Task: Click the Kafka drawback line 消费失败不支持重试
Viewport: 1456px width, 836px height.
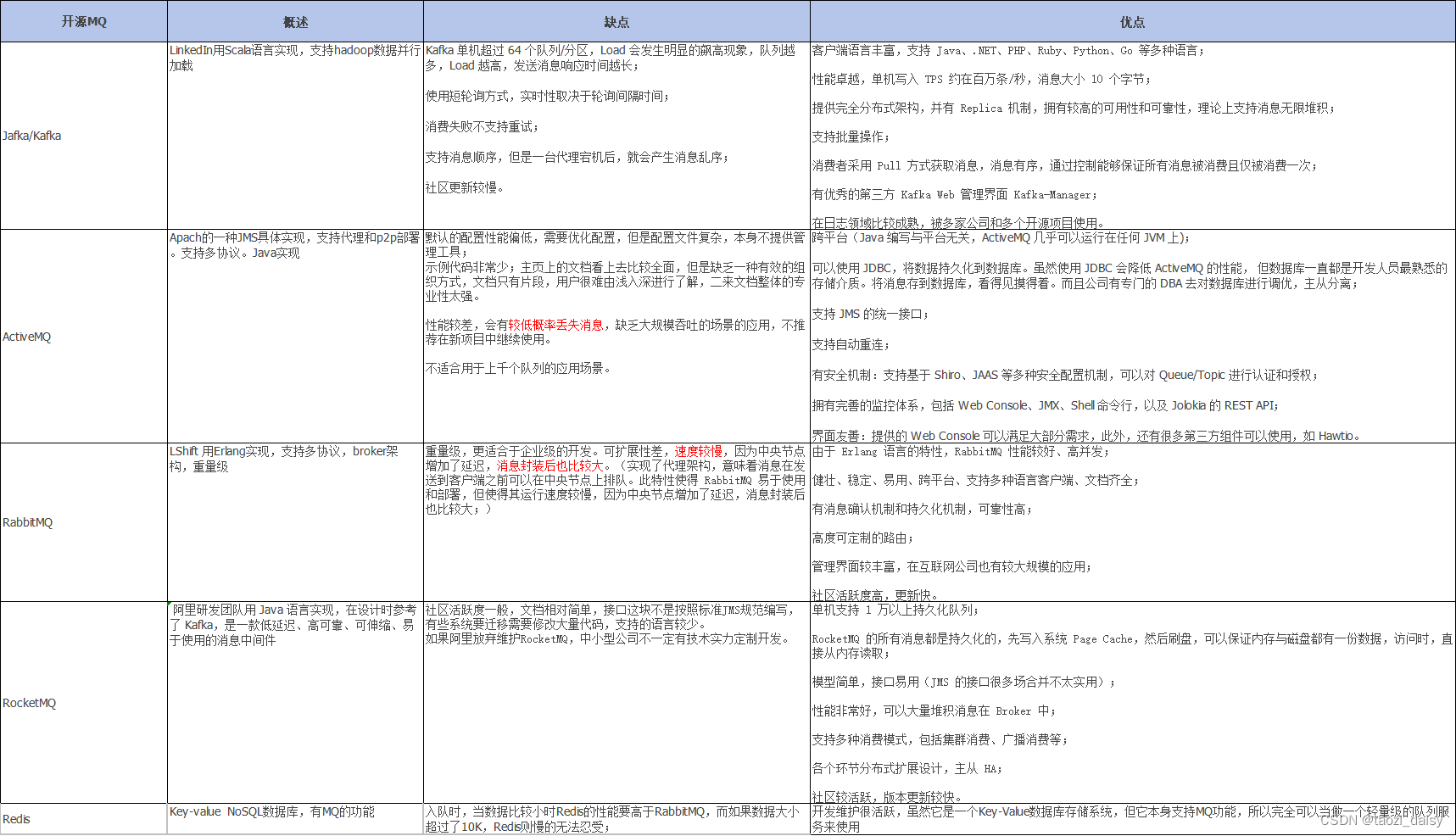Action: click(x=482, y=126)
